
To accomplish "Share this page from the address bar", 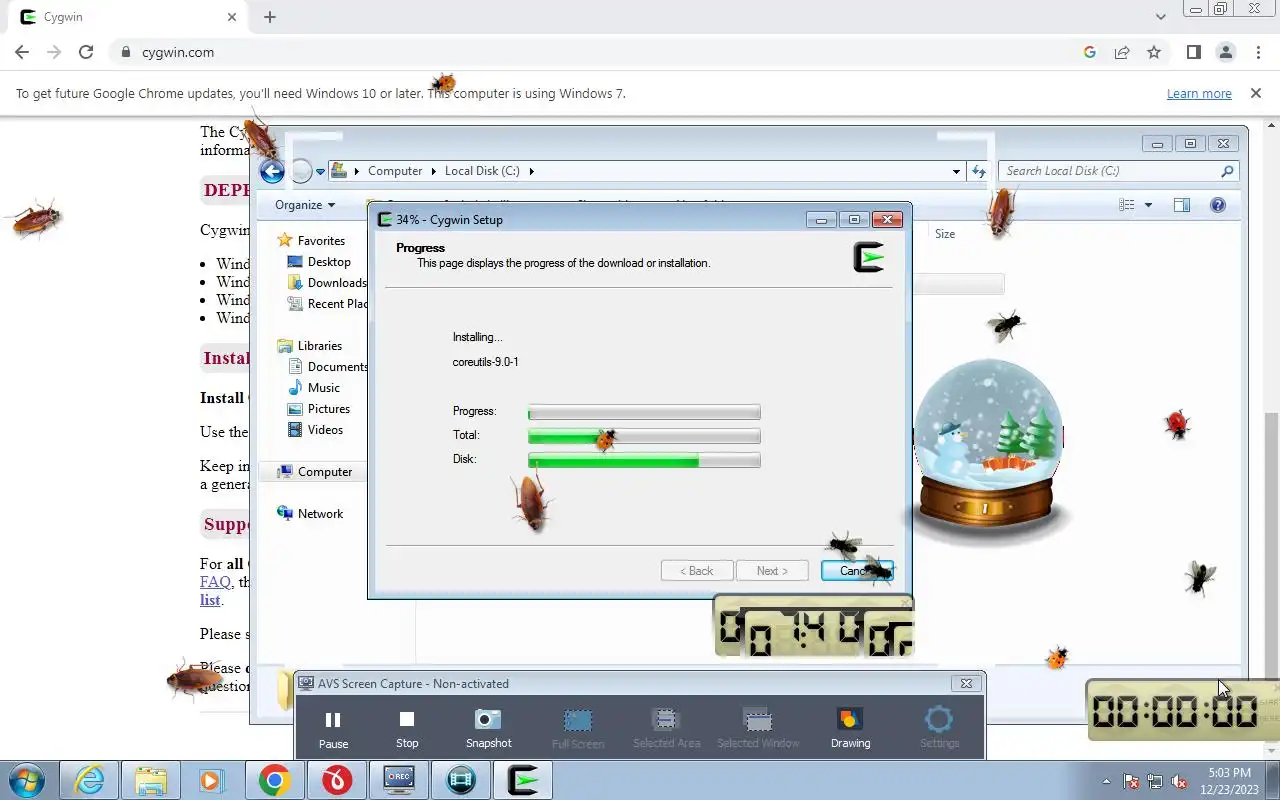I will tap(1122, 52).
